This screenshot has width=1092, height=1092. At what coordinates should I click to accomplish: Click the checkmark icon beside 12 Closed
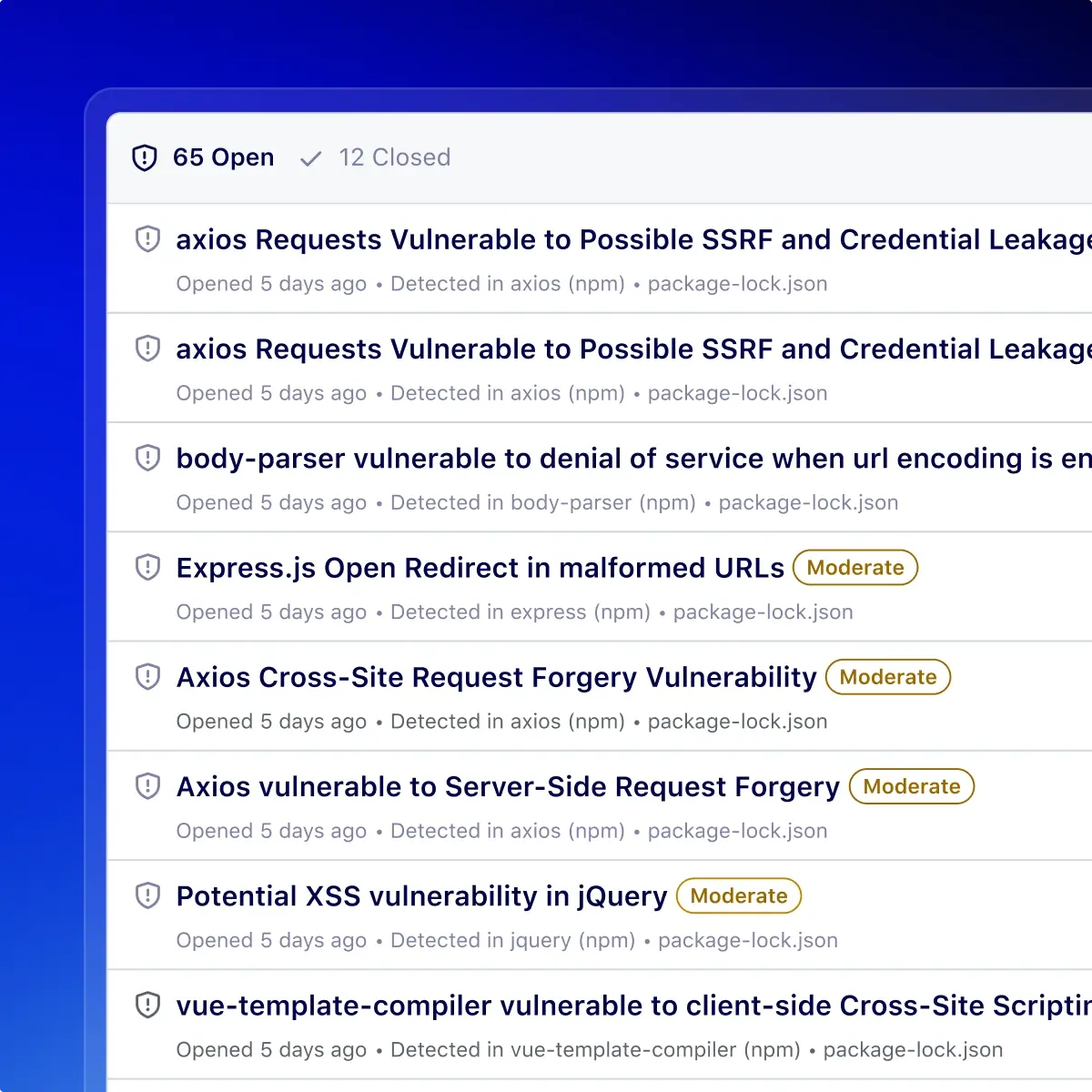click(311, 159)
